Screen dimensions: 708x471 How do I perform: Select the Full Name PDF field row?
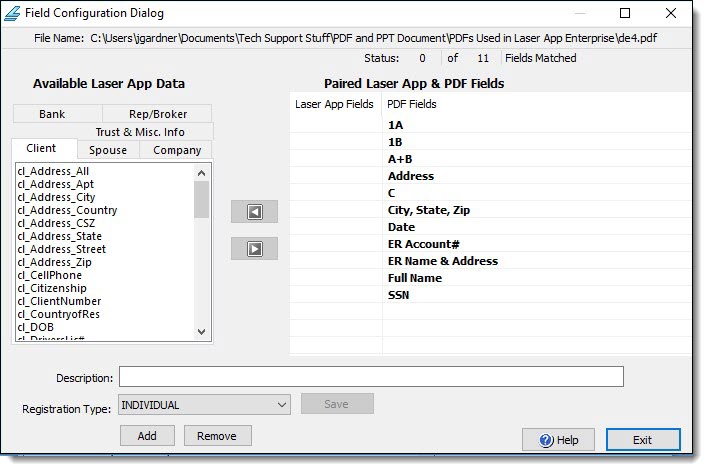point(415,278)
